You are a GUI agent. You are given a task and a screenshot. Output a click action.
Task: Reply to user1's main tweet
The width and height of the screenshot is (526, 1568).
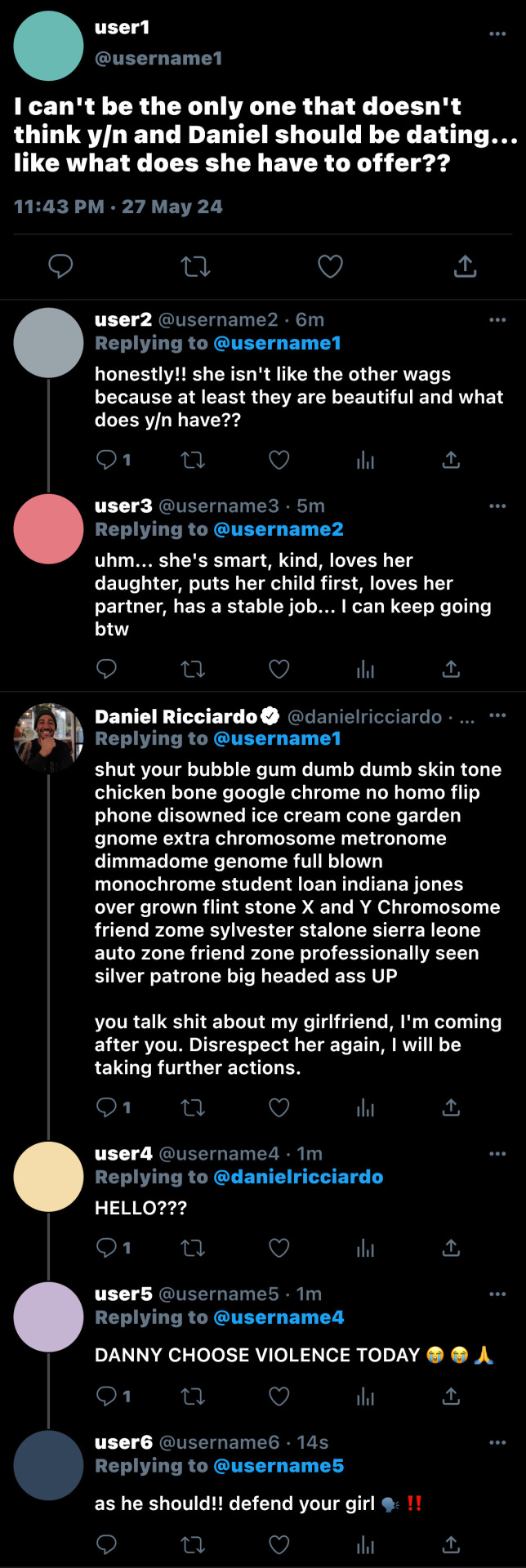click(61, 266)
